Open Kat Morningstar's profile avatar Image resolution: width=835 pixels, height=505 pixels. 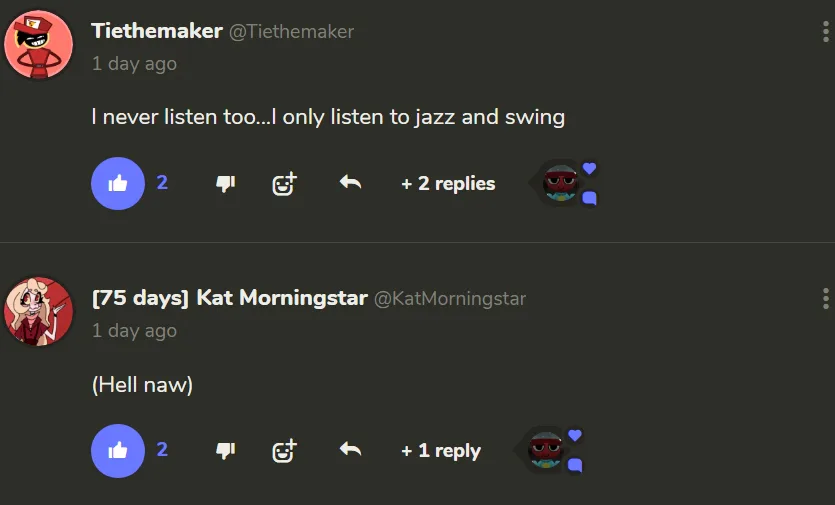click(39, 311)
